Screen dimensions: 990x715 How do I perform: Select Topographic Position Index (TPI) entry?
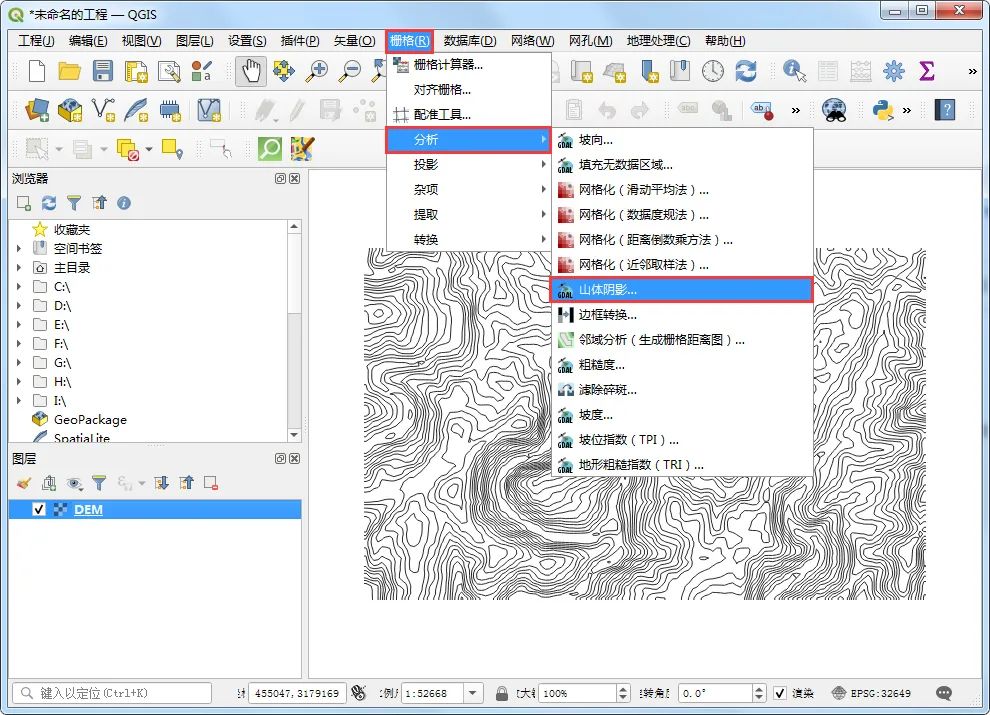(681, 440)
